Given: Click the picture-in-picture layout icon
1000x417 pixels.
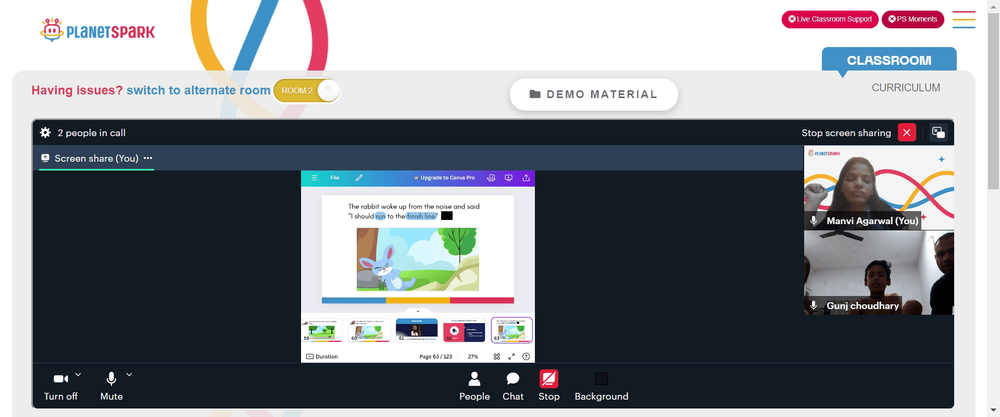Looking at the screenshot, I should [938, 133].
